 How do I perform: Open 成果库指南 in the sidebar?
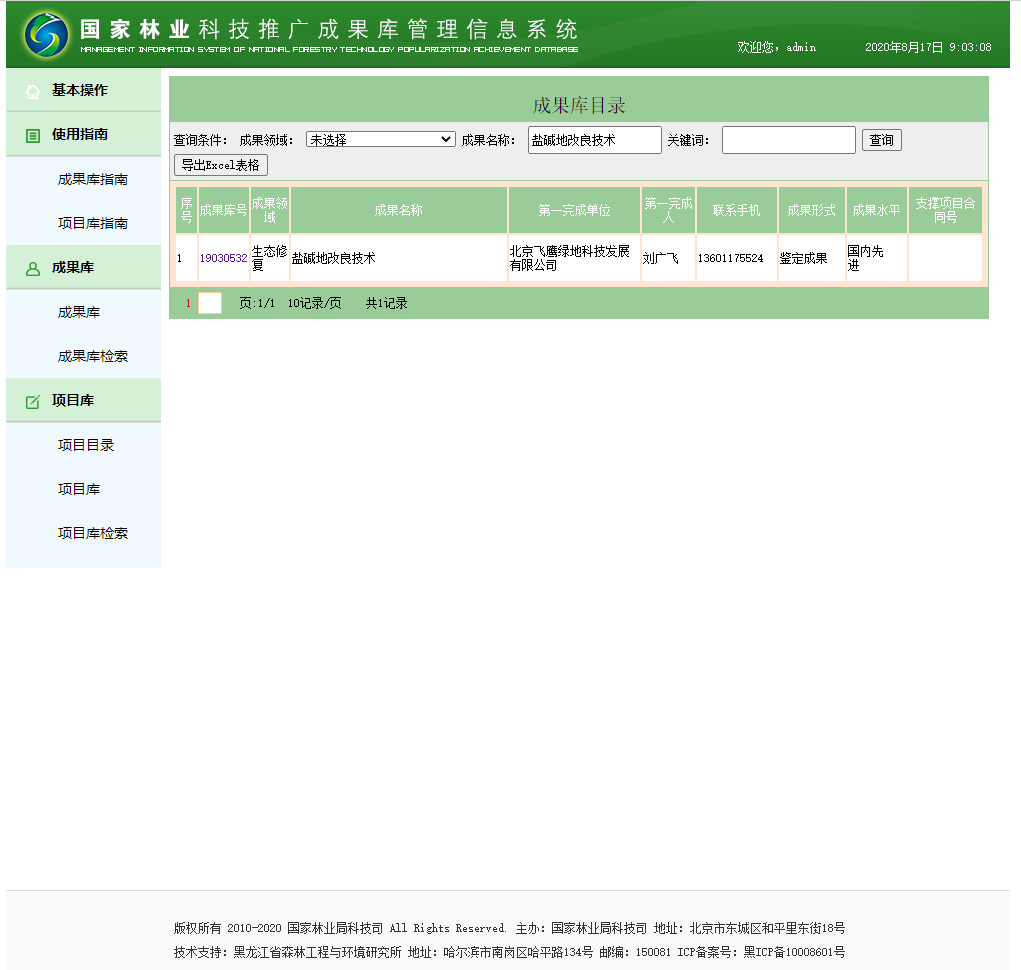[92, 180]
